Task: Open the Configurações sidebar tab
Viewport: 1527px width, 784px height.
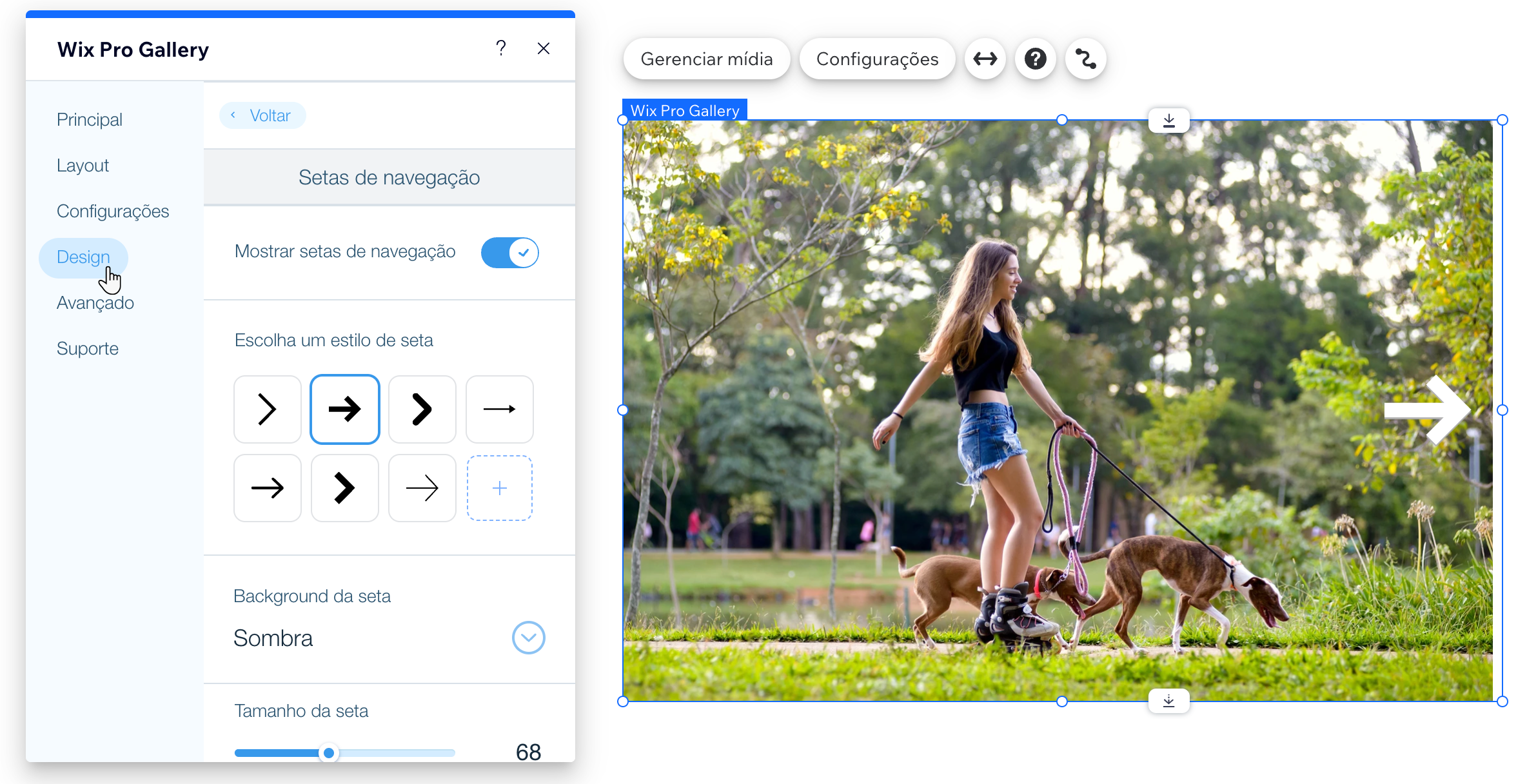Action: 113,211
